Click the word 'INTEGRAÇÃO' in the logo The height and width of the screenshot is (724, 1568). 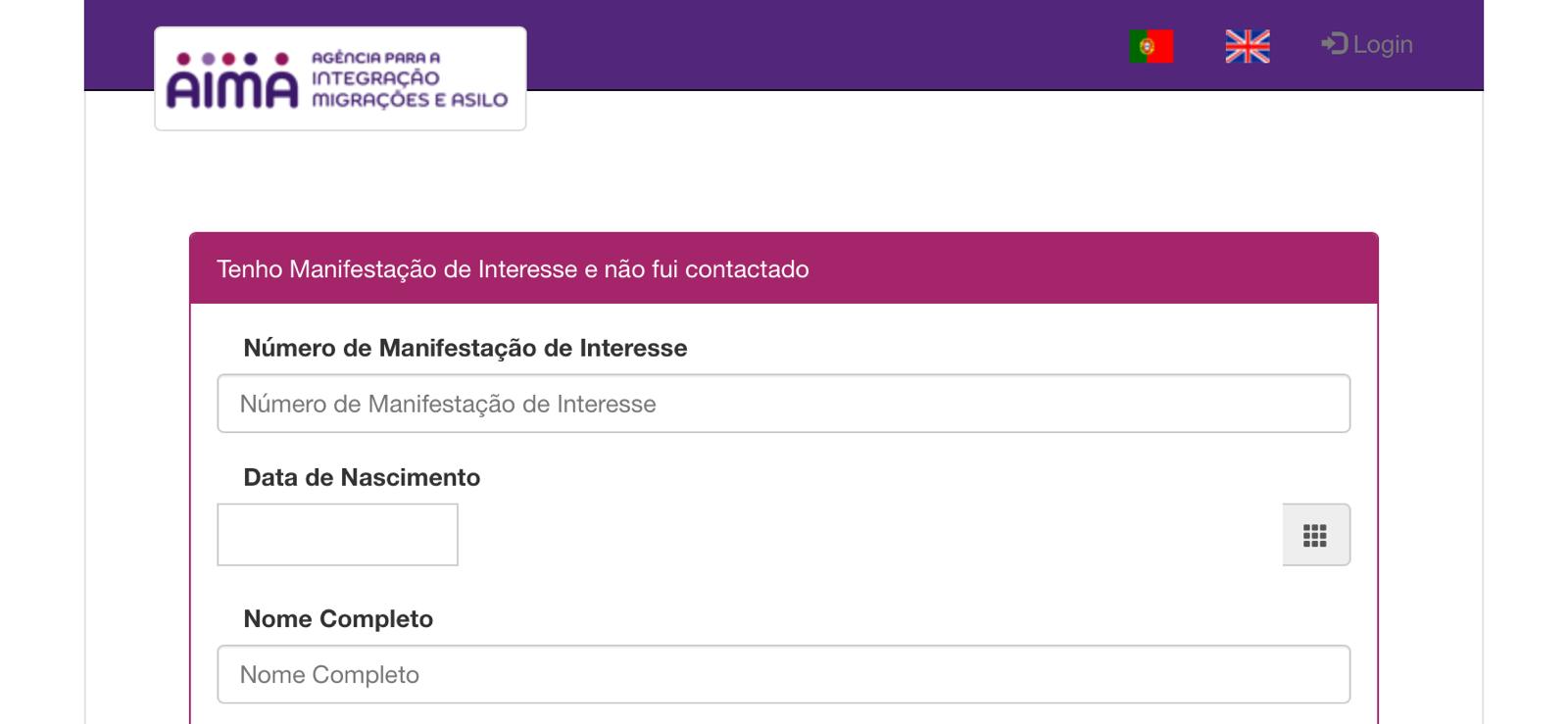point(375,78)
